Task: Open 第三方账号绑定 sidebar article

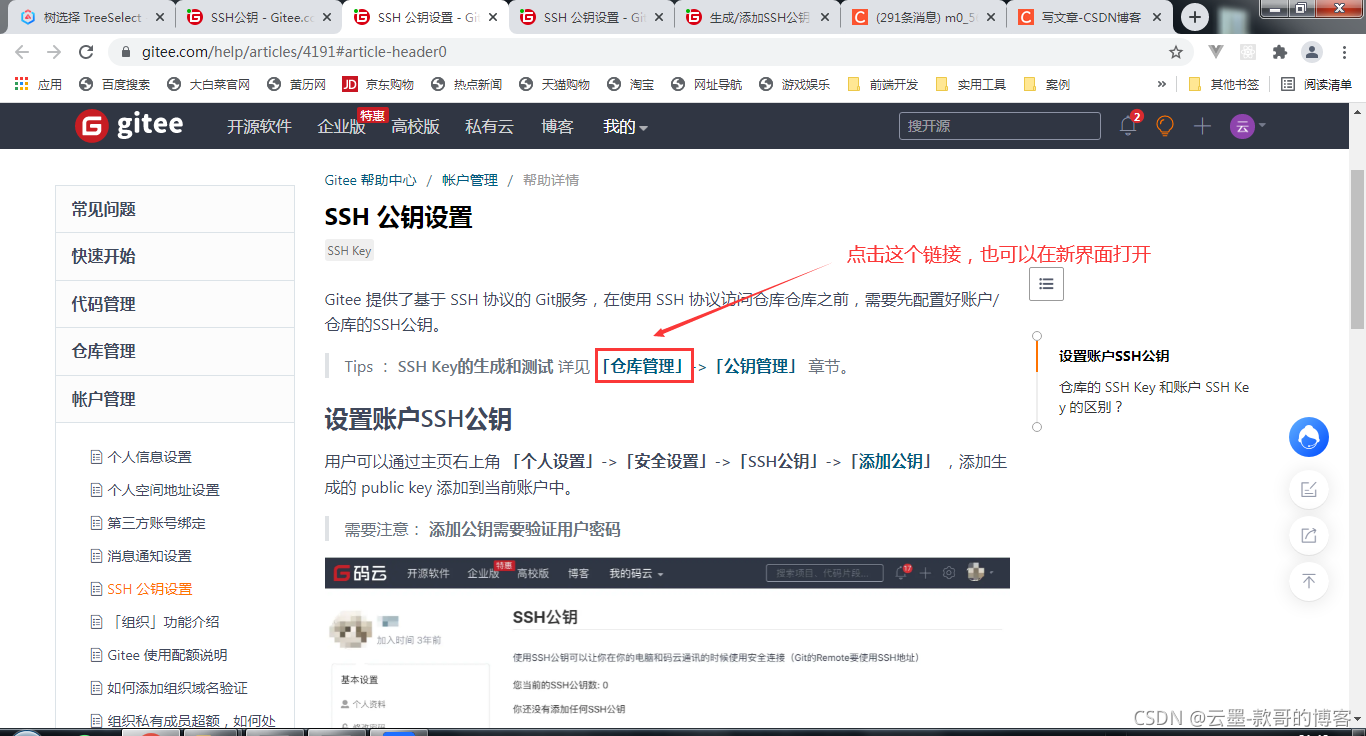Action: [156, 523]
